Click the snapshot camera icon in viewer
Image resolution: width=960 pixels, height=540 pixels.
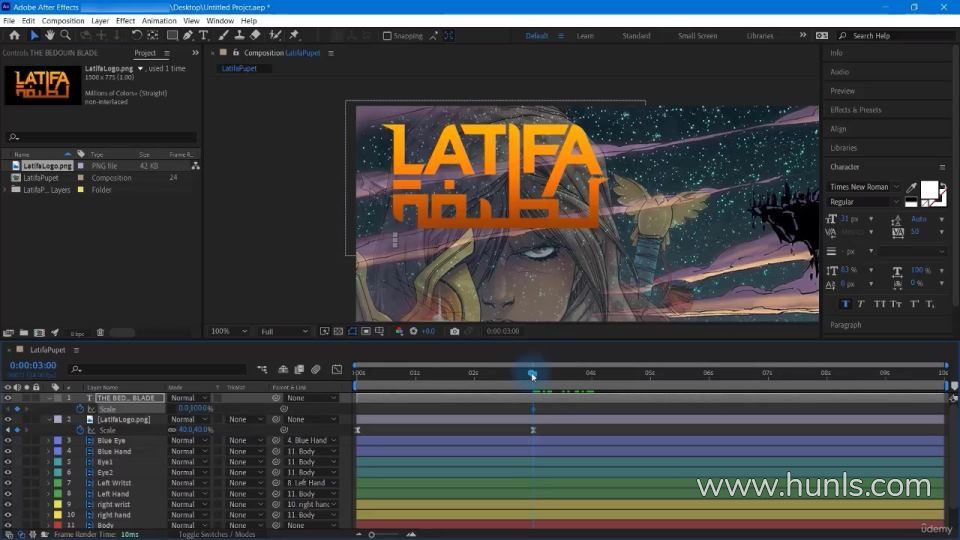click(454, 331)
